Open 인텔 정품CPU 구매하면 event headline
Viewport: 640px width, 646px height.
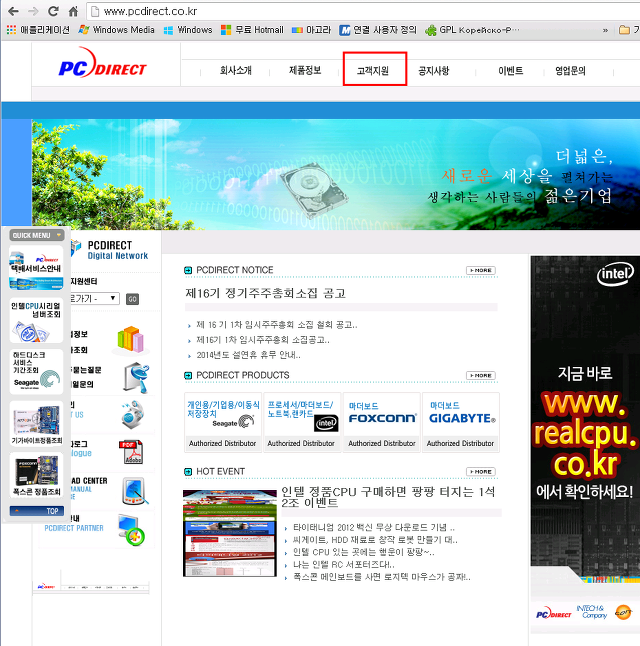click(388, 497)
